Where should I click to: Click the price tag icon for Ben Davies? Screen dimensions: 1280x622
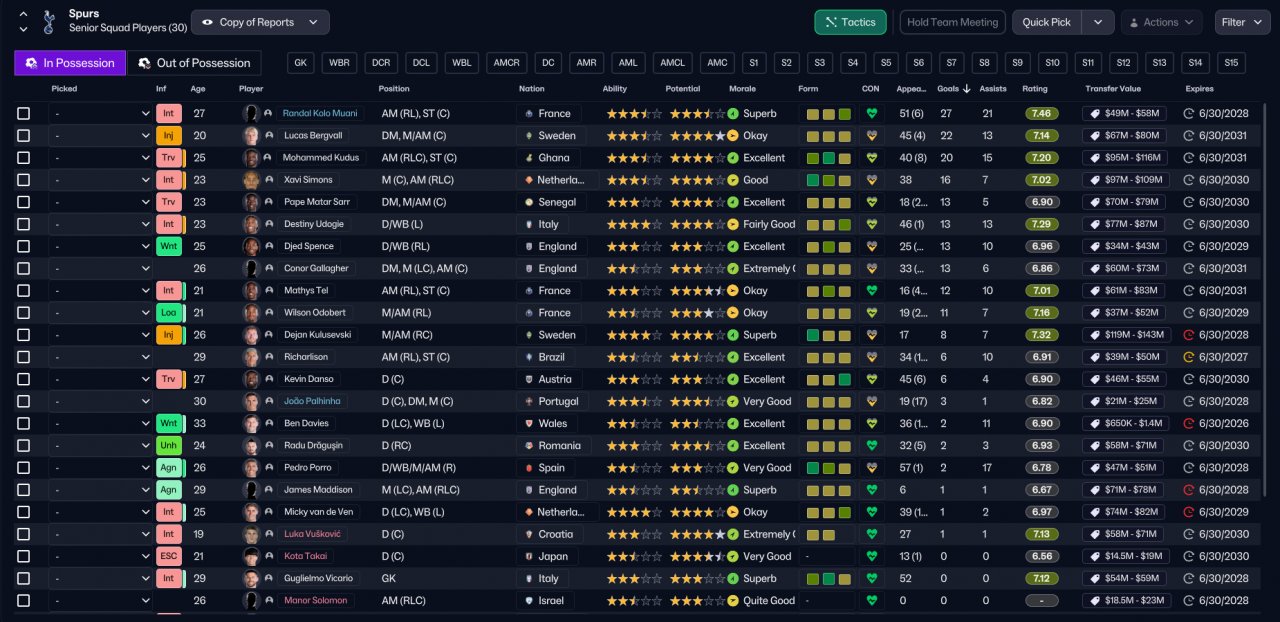pyautogui.click(x=1095, y=423)
